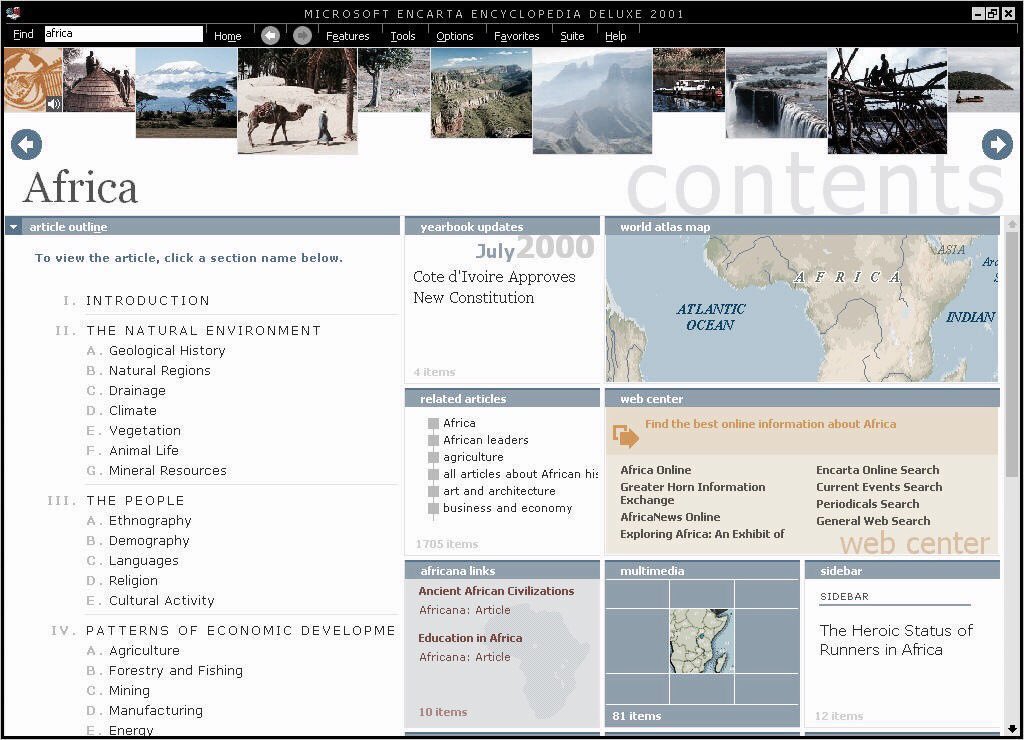Jump to the Climate section
Screen dimensions: 1024x740
(x=133, y=411)
